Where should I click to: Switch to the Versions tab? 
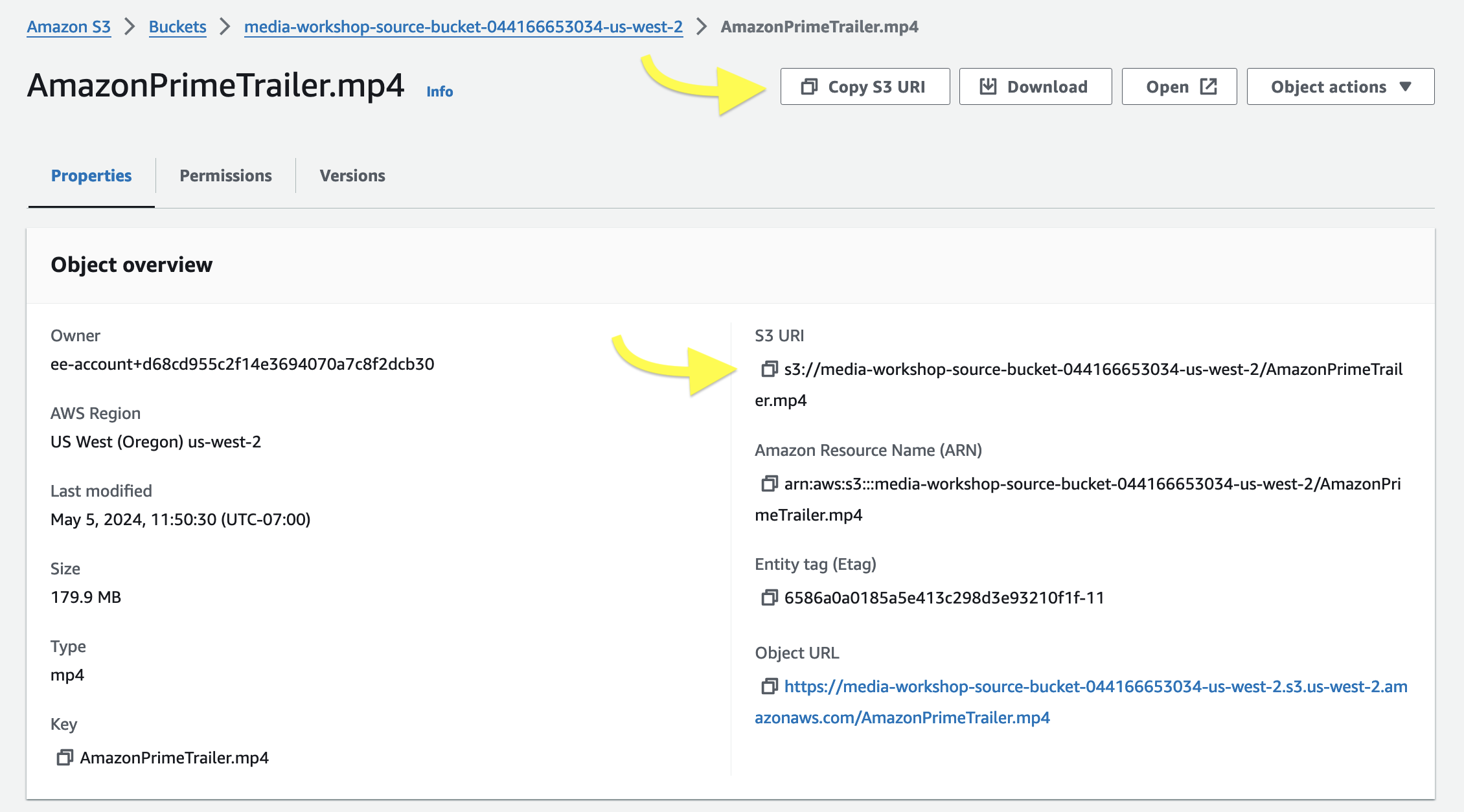352,175
